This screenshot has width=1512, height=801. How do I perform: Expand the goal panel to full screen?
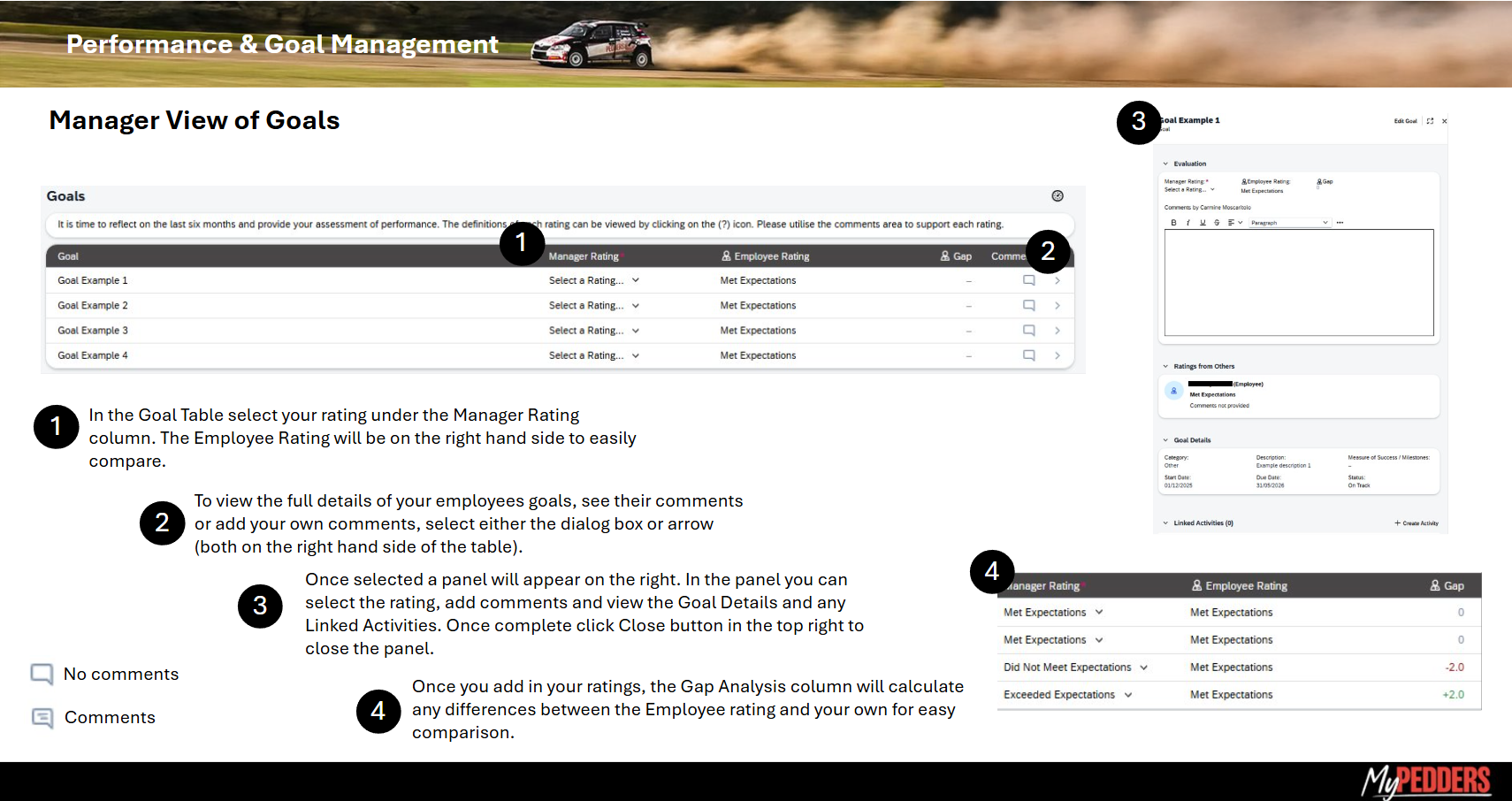(1430, 121)
